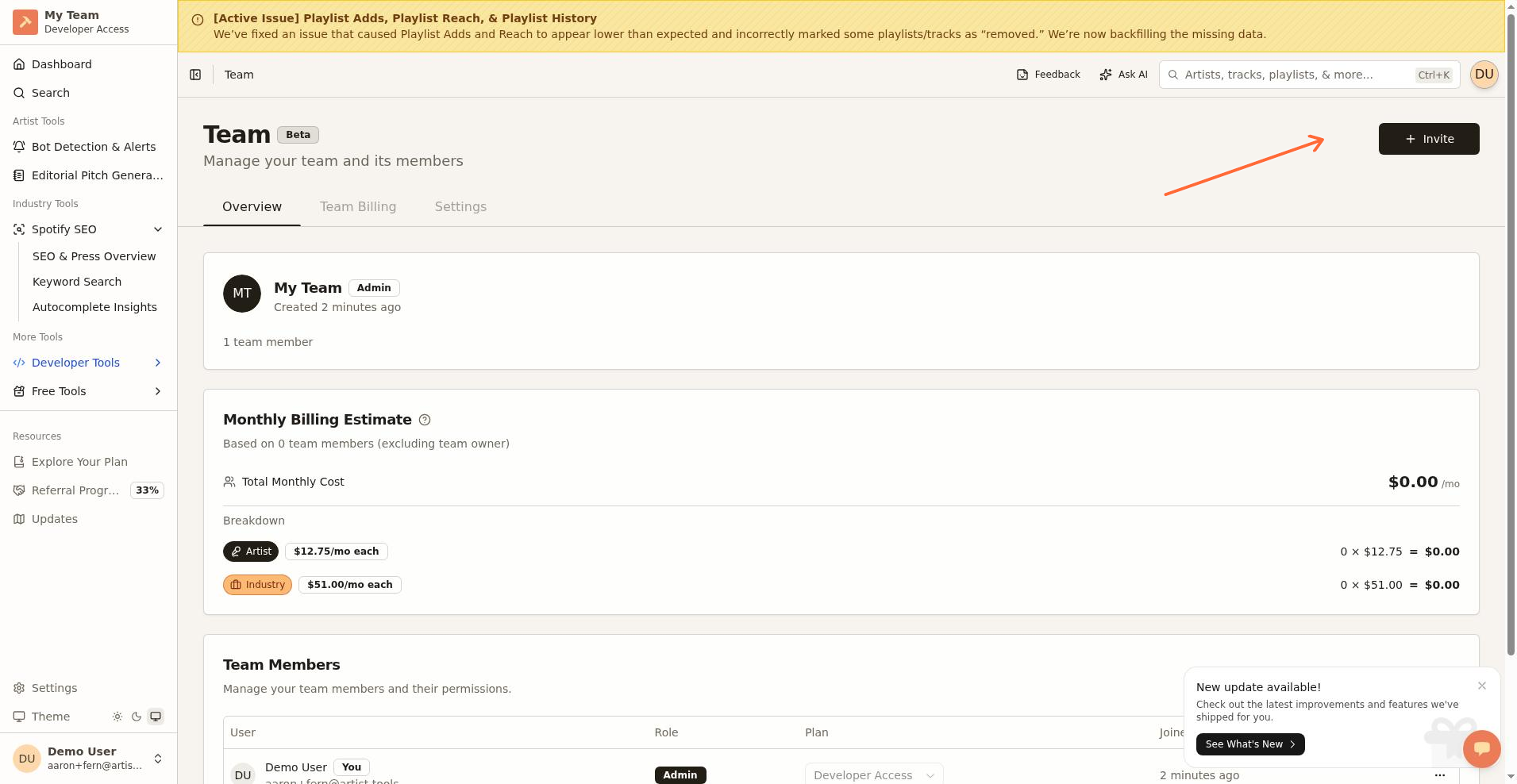Click the MT team avatar

tap(242, 294)
